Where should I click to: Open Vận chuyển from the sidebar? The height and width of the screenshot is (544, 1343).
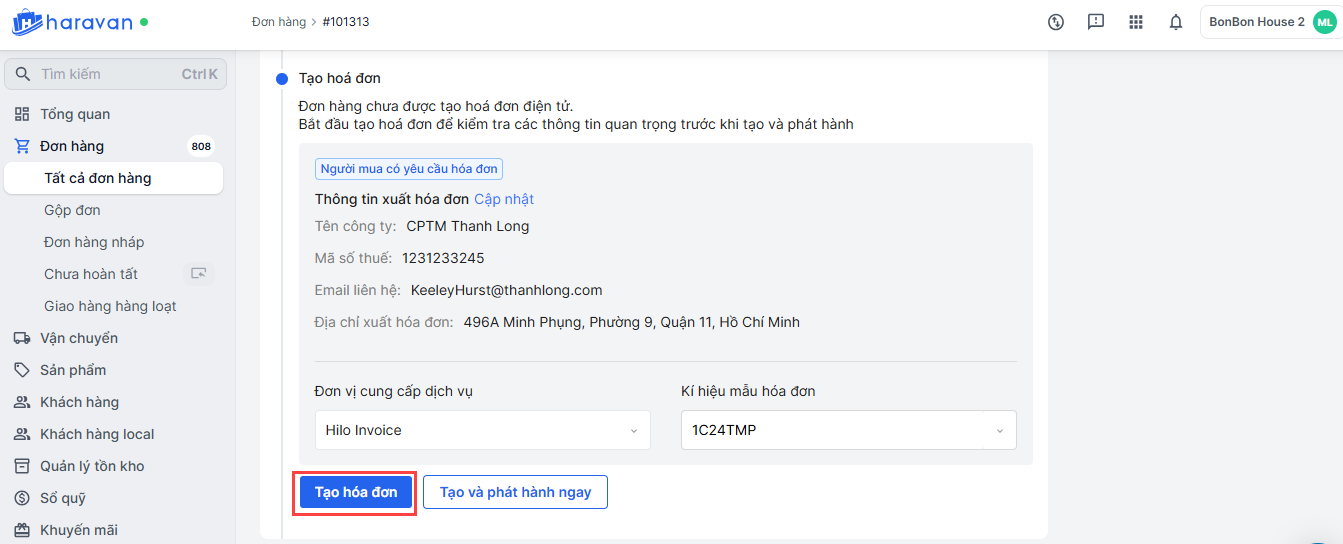coord(78,338)
